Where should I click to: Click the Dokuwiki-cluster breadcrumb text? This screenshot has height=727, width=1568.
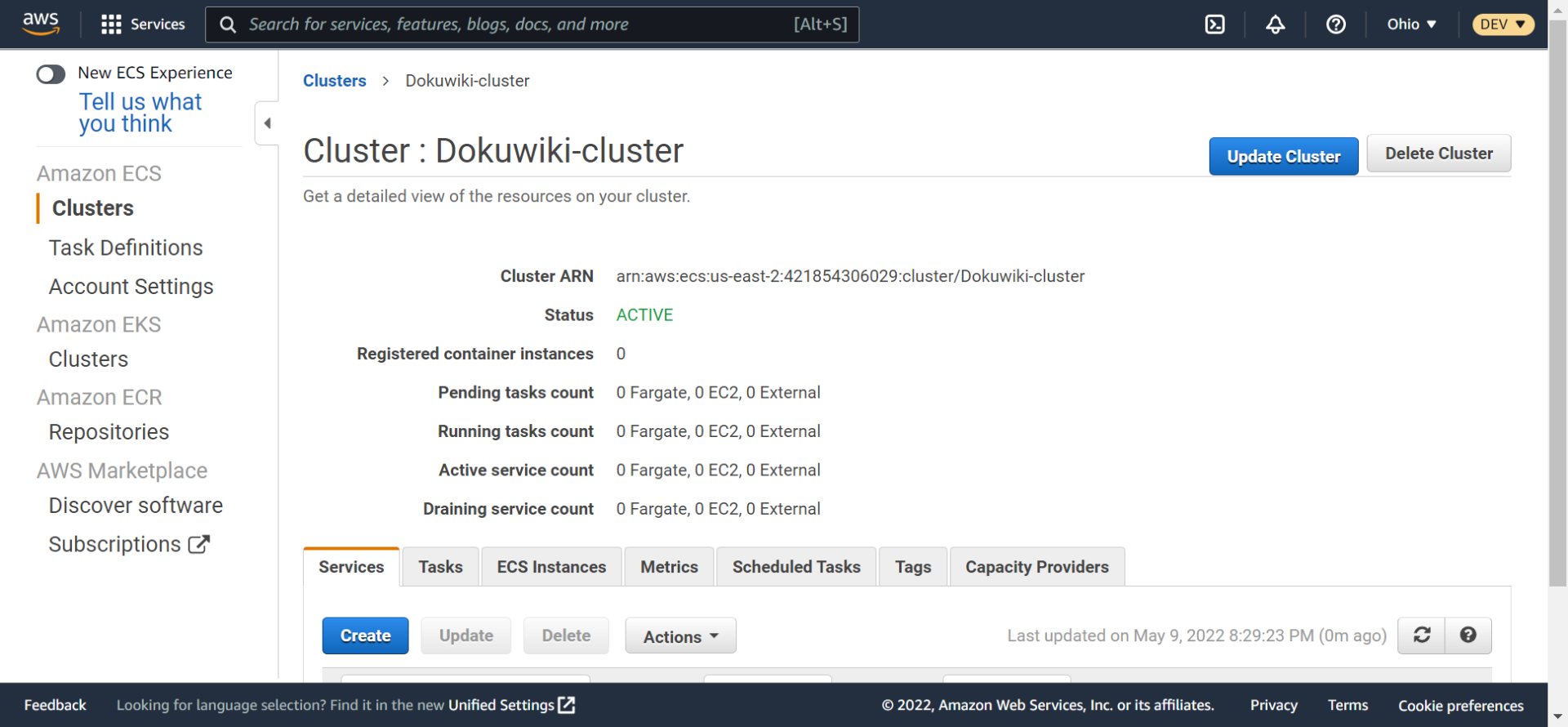click(x=467, y=81)
